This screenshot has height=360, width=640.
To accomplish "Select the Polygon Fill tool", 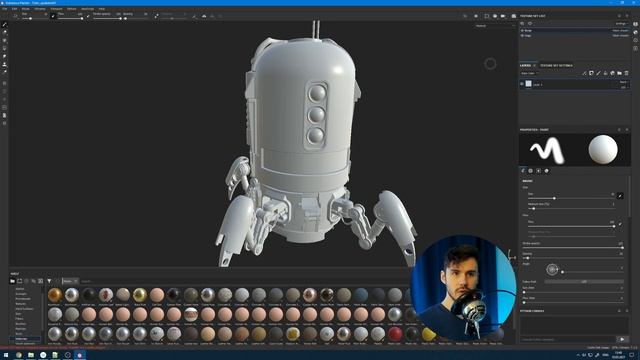I will coord(4,48).
